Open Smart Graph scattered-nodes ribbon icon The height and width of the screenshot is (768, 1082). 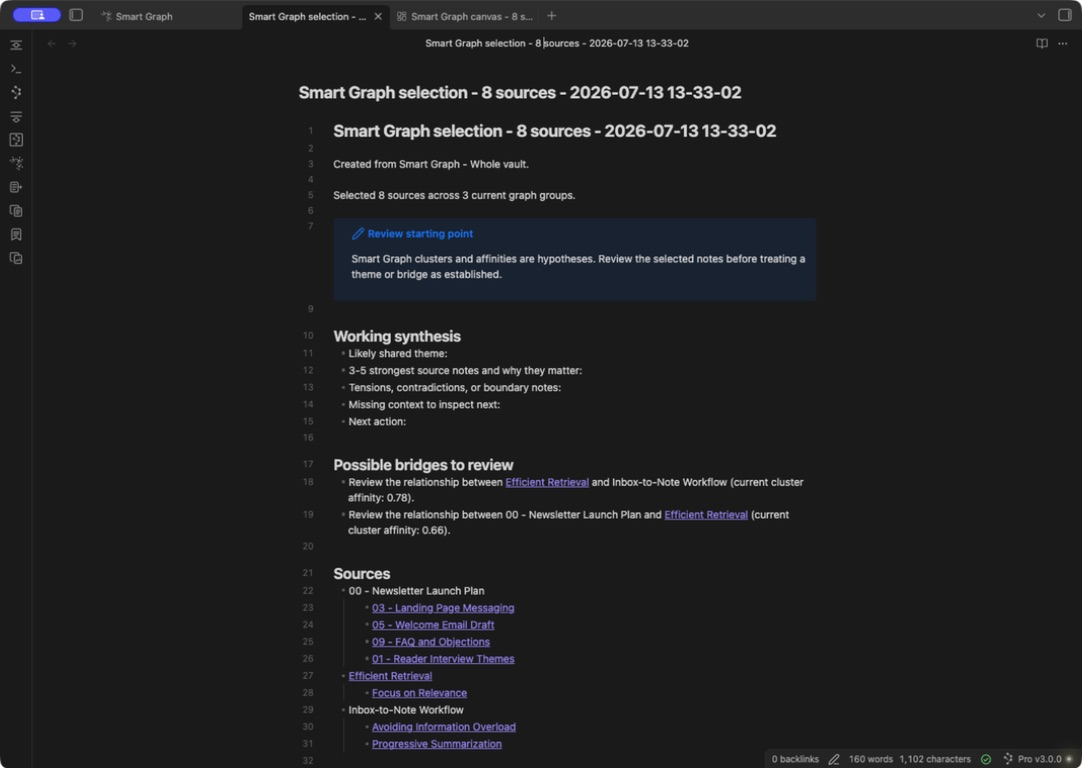click(x=16, y=164)
